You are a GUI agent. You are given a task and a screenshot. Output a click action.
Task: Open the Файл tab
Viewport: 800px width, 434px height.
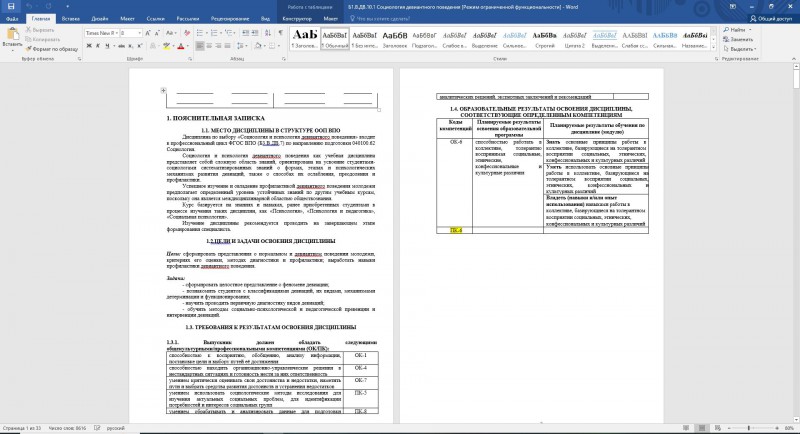click(x=12, y=19)
